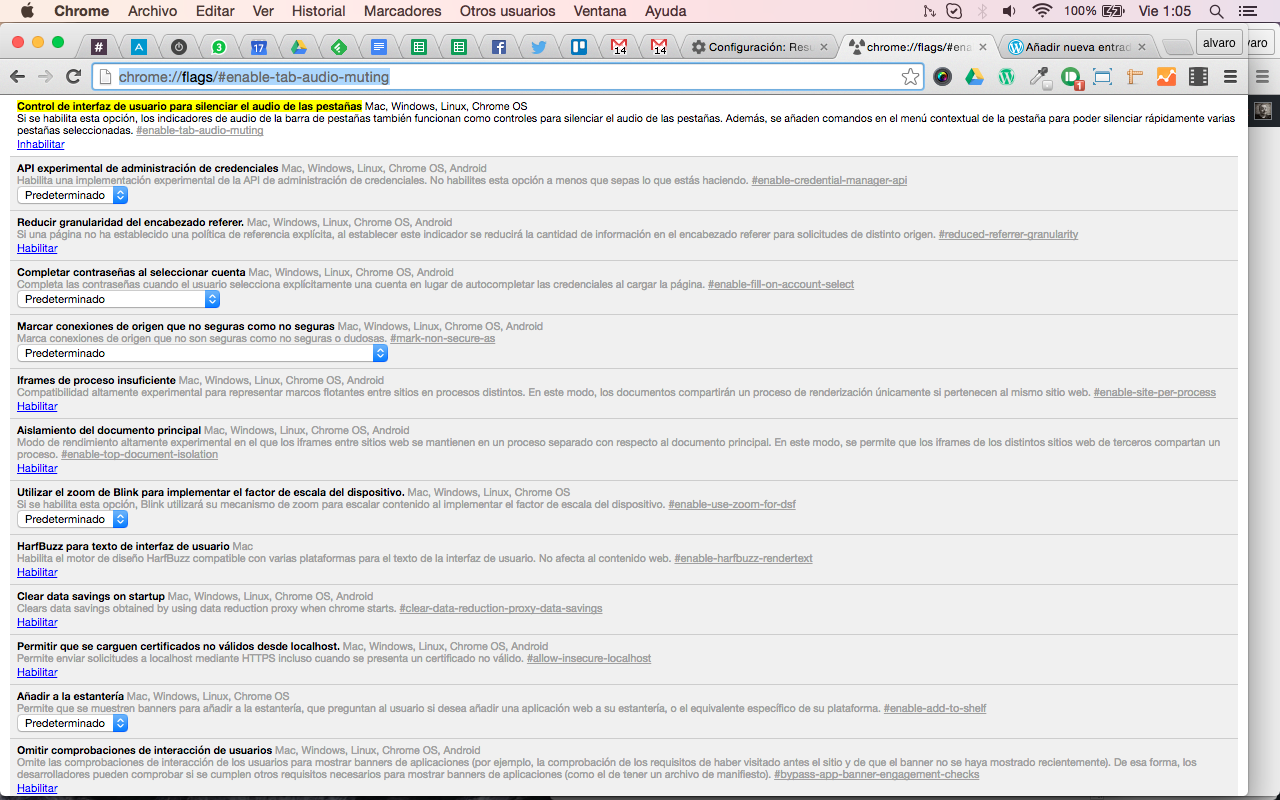1280x800 pixels.
Task: Open the Google Drive extension in toolbar
Action: pos(974,77)
